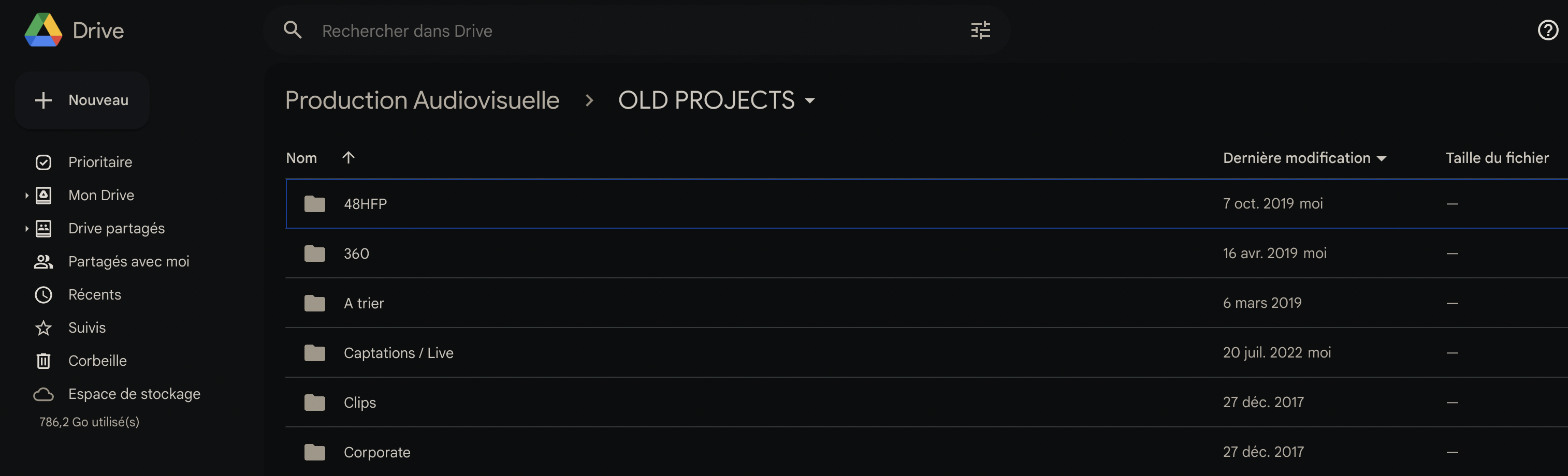
Task: Open the Récents clock icon
Action: 43,295
